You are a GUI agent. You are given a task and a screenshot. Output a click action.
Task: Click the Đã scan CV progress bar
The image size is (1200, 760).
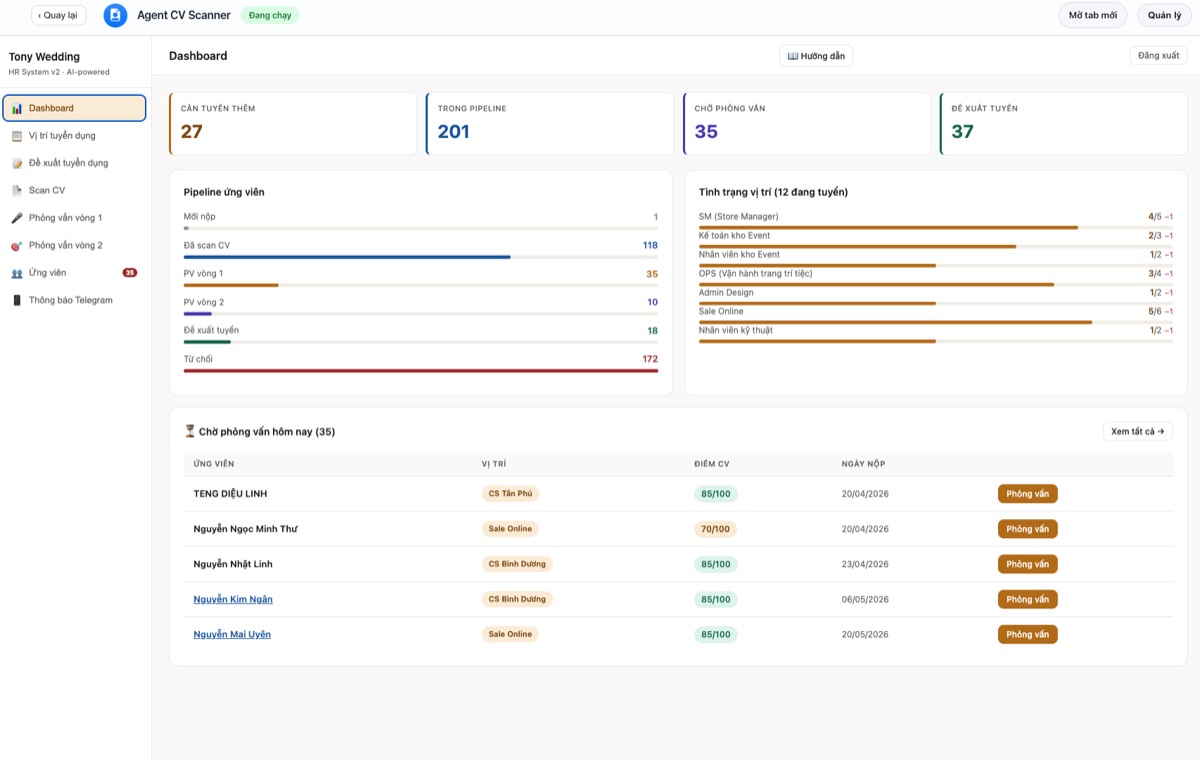pyautogui.click(x=421, y=257)
